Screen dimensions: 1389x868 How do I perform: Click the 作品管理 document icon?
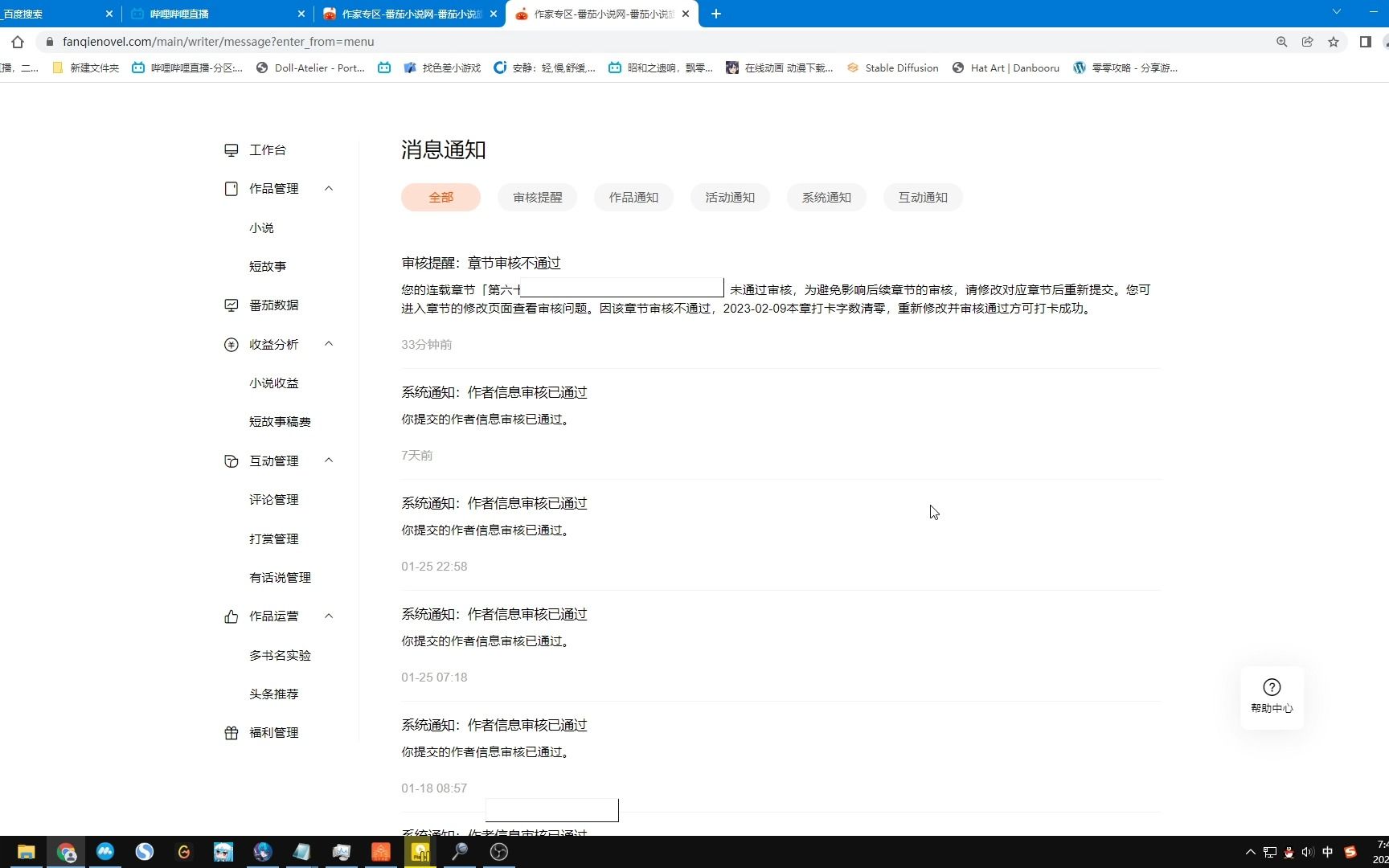pos(231,189)
